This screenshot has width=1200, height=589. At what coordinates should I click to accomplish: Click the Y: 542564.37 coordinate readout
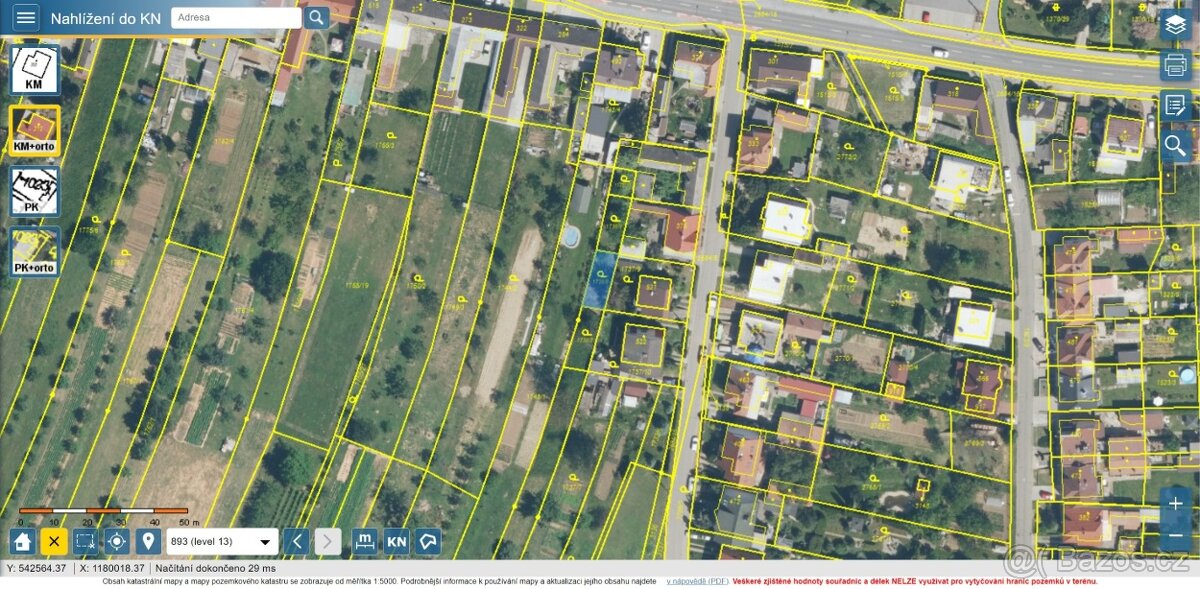[x=36, y=568]
